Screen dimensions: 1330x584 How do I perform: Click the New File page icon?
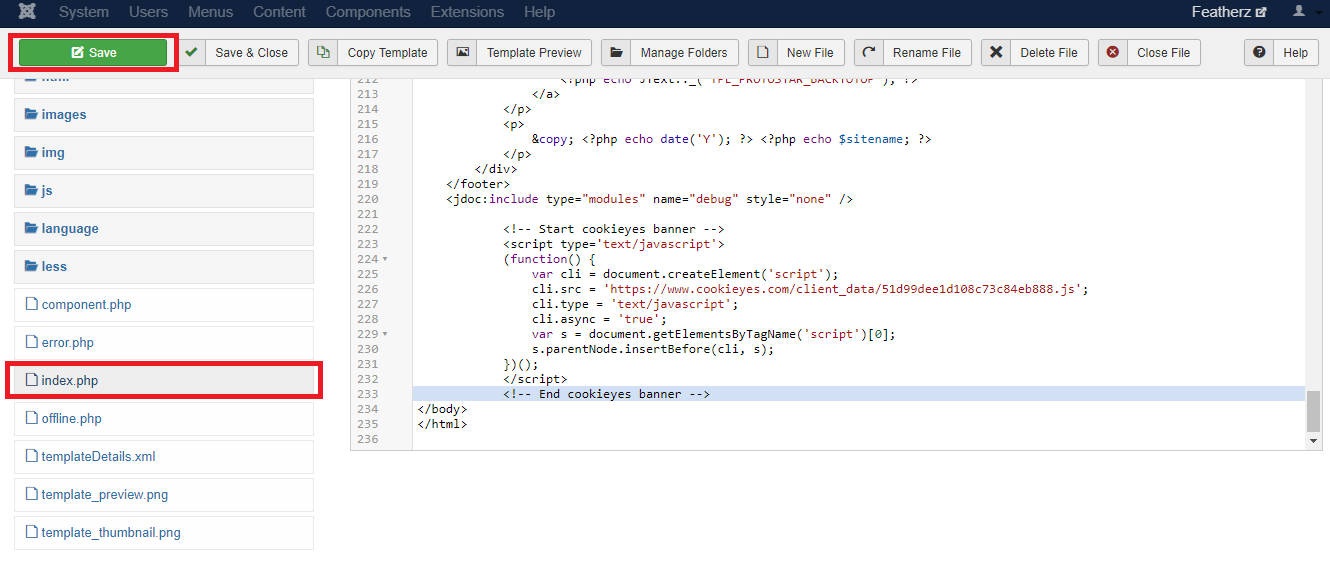pos(763,52)
